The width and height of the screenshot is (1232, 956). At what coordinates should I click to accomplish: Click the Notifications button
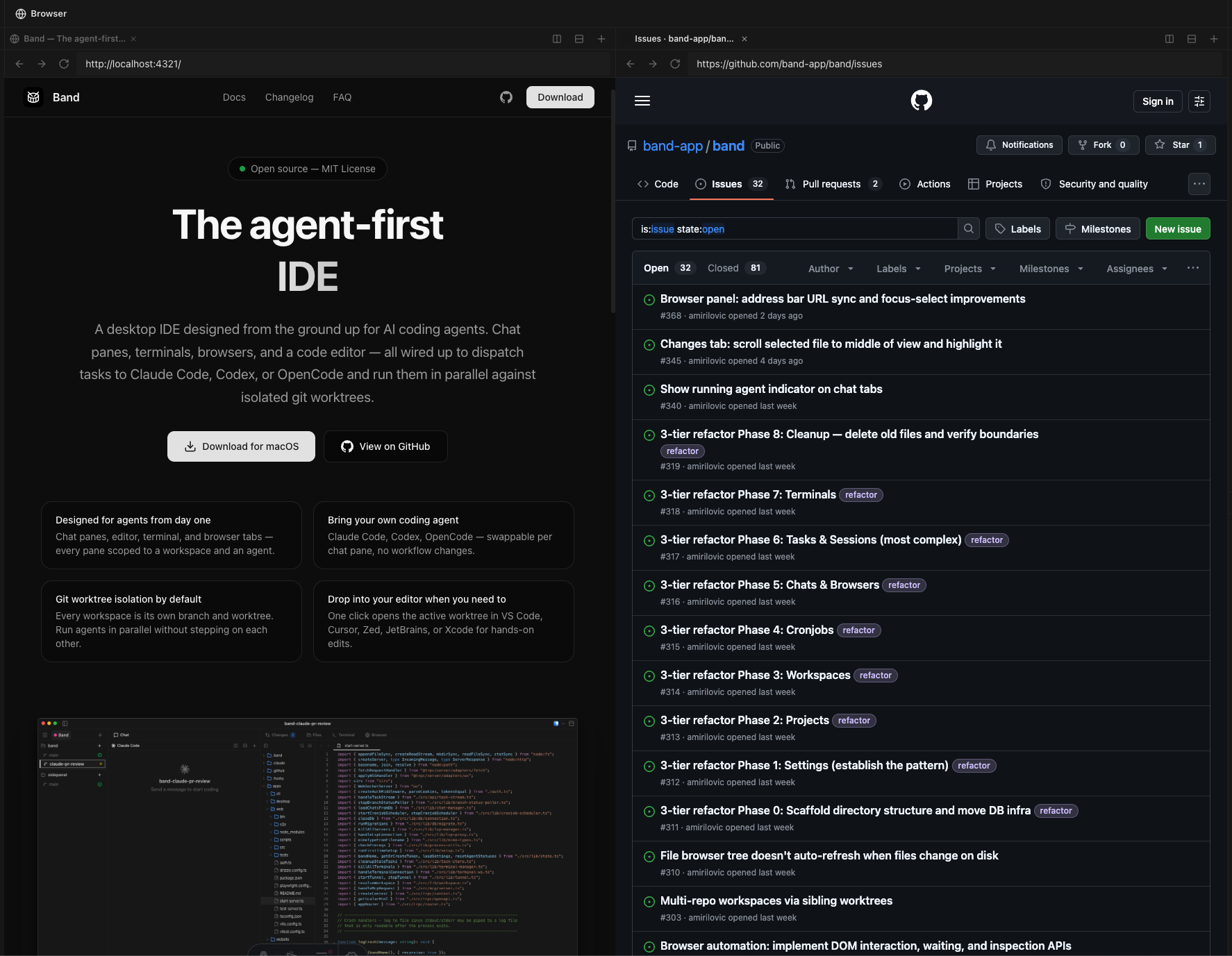tap(1019, 145)
